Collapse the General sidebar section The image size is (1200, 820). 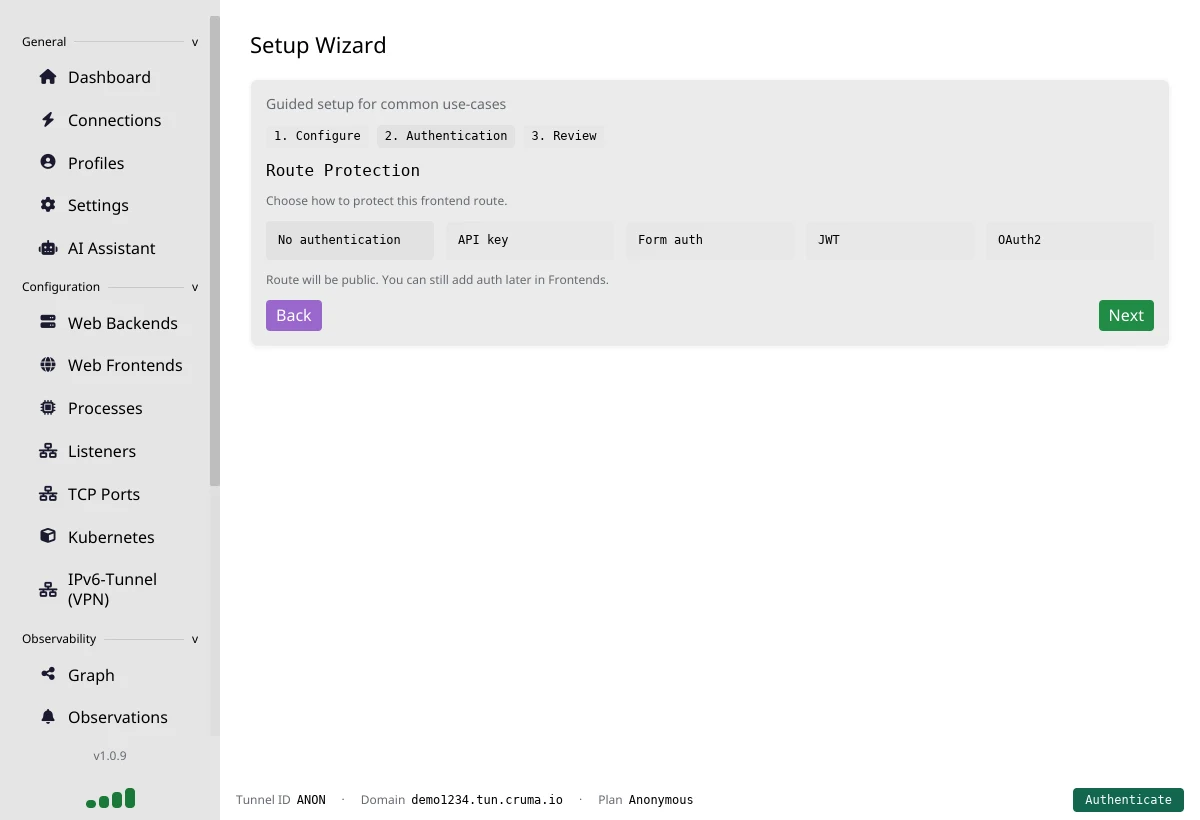pos(195,42)
